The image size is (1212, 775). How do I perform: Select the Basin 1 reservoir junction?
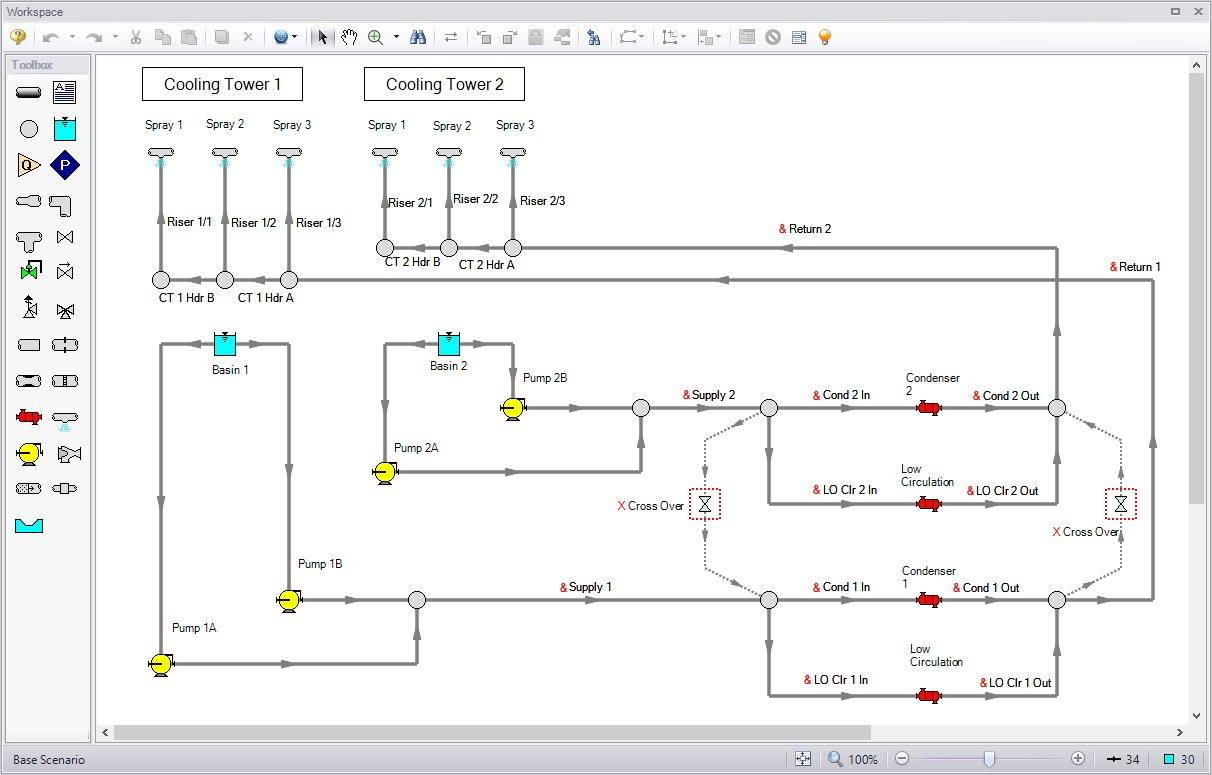pos(225,344)
